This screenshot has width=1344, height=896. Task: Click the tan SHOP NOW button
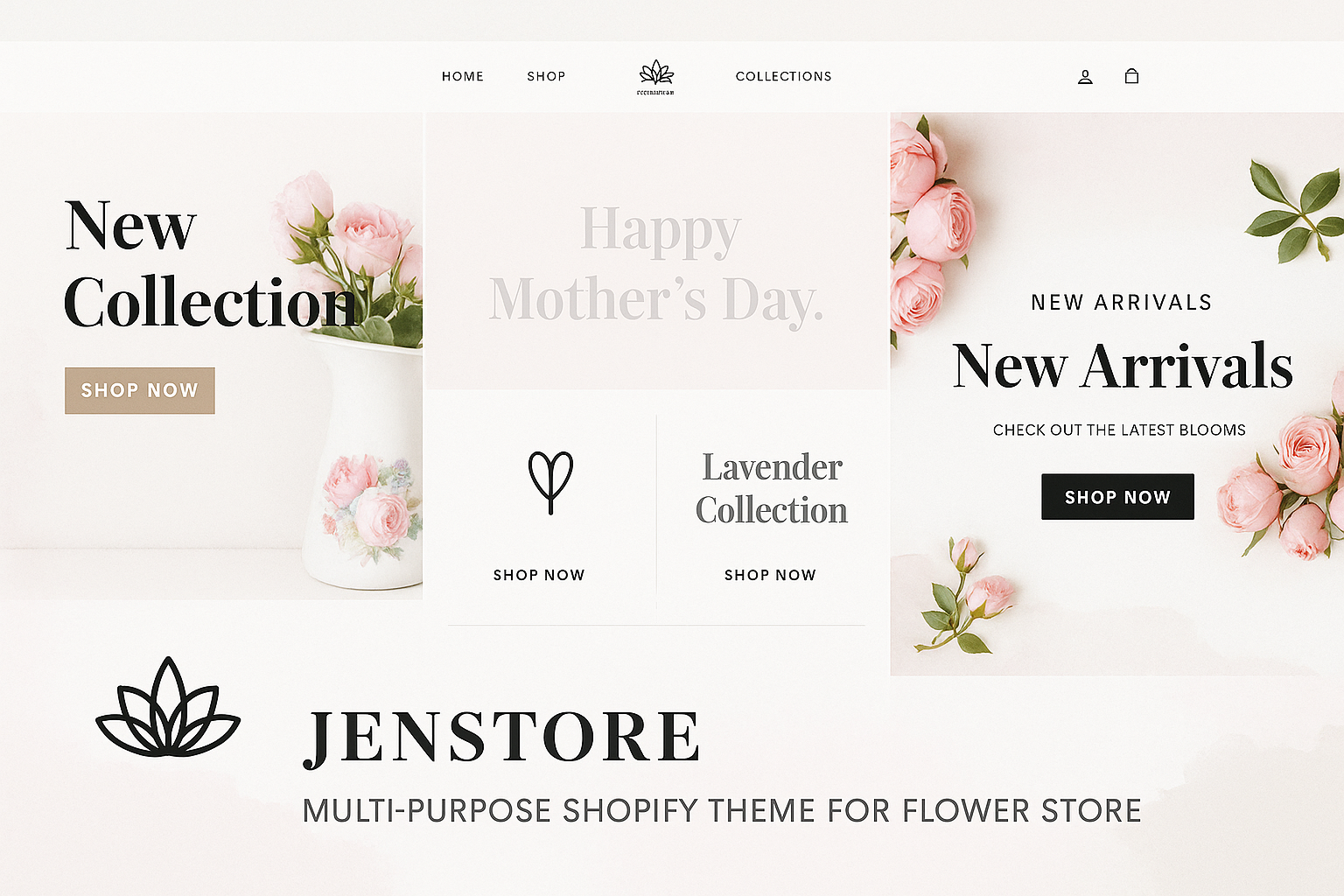click(x=140, y=390)
